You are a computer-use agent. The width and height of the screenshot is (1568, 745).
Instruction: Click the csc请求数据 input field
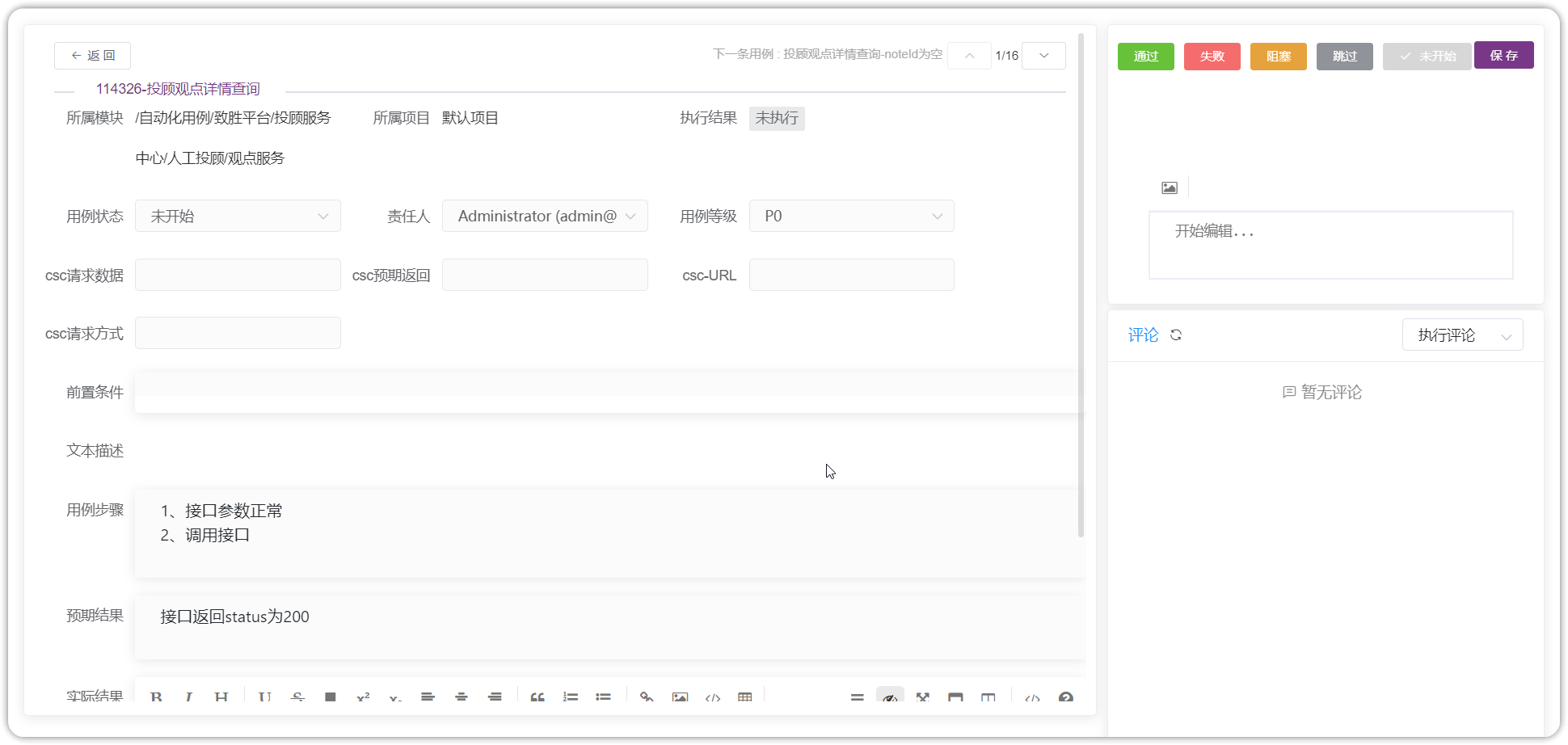[238, 275]
